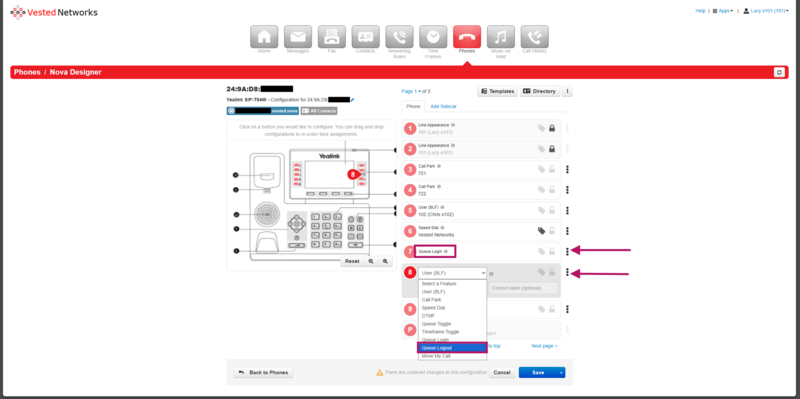Click the number 8 marker on the phone diagram

click(353, 174)
